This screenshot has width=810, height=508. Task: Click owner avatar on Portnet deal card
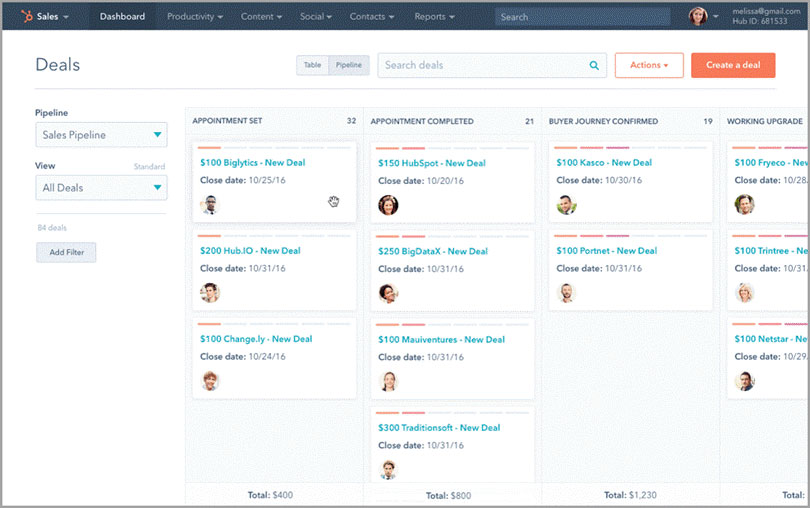point(566,293)
